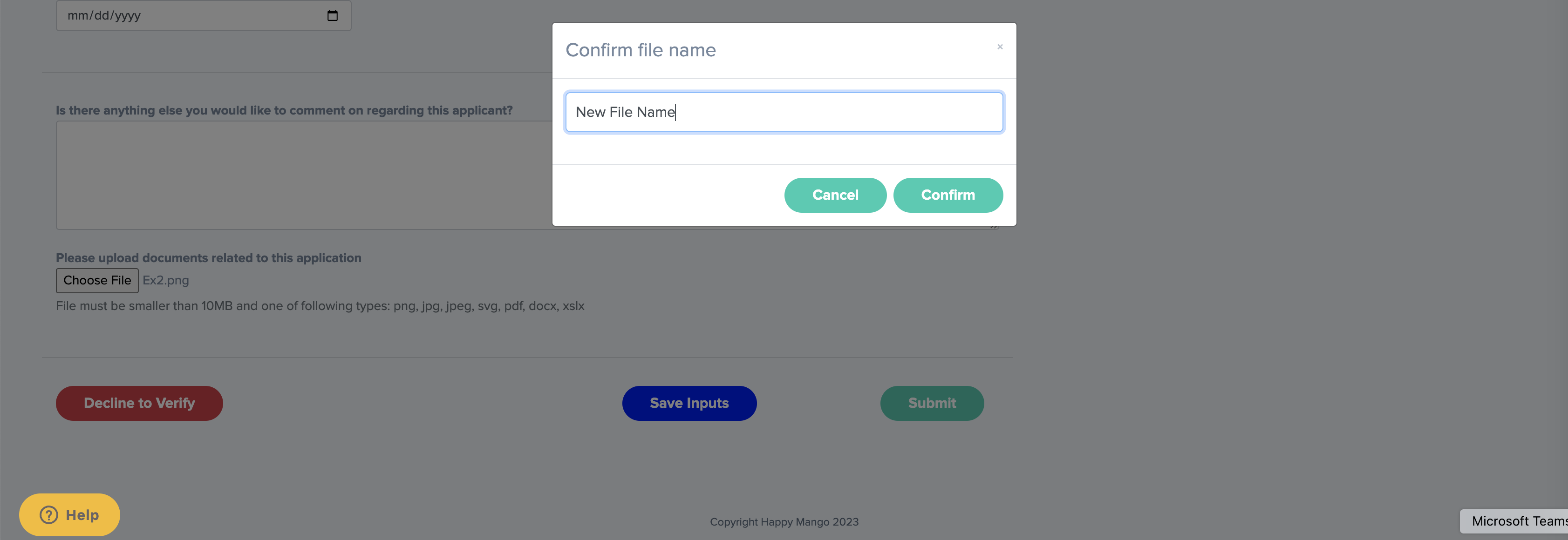
Task: Click the question mark Help icon
Action: click(49, 515)
